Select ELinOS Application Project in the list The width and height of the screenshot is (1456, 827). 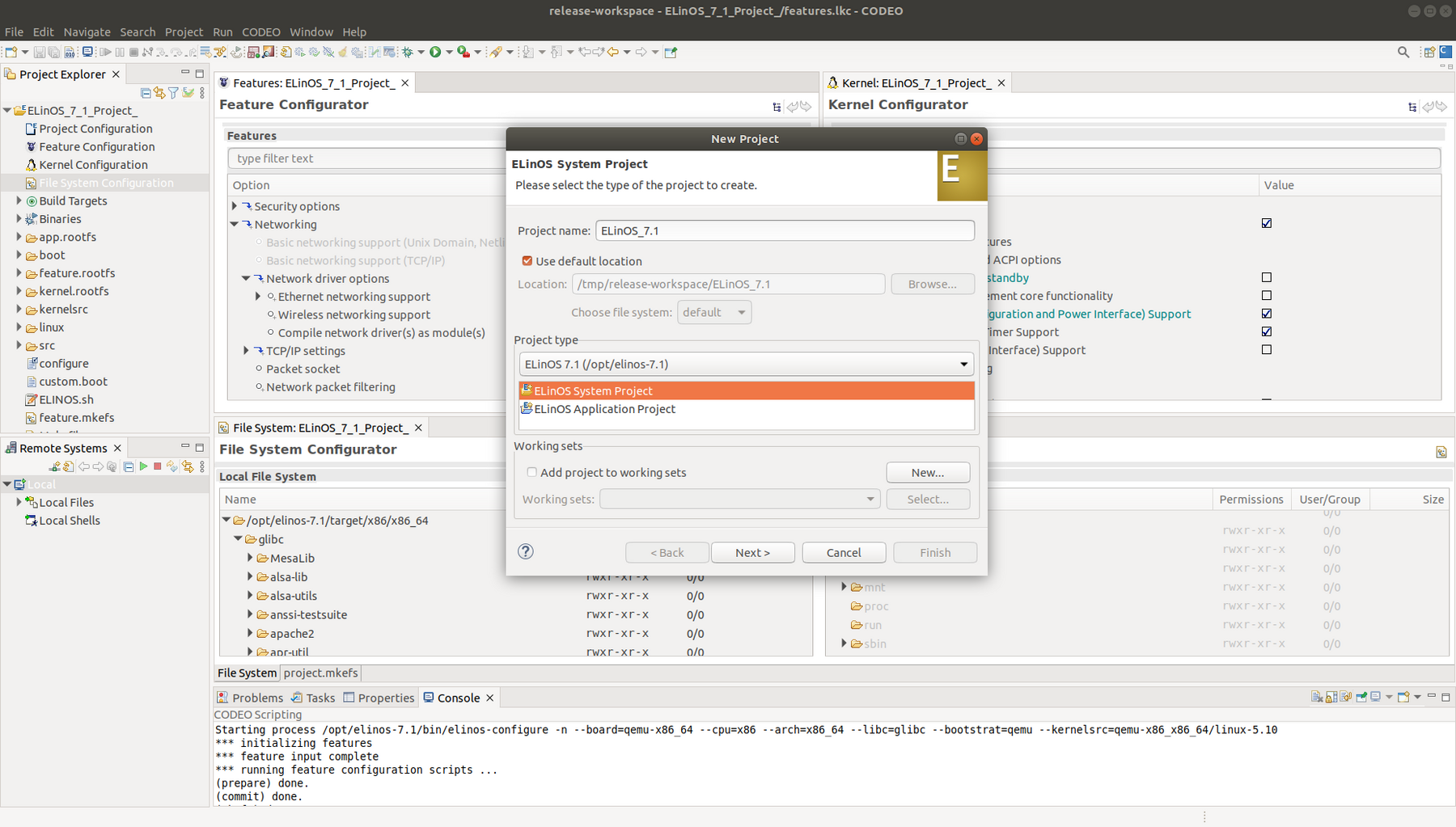pos(604,409)
